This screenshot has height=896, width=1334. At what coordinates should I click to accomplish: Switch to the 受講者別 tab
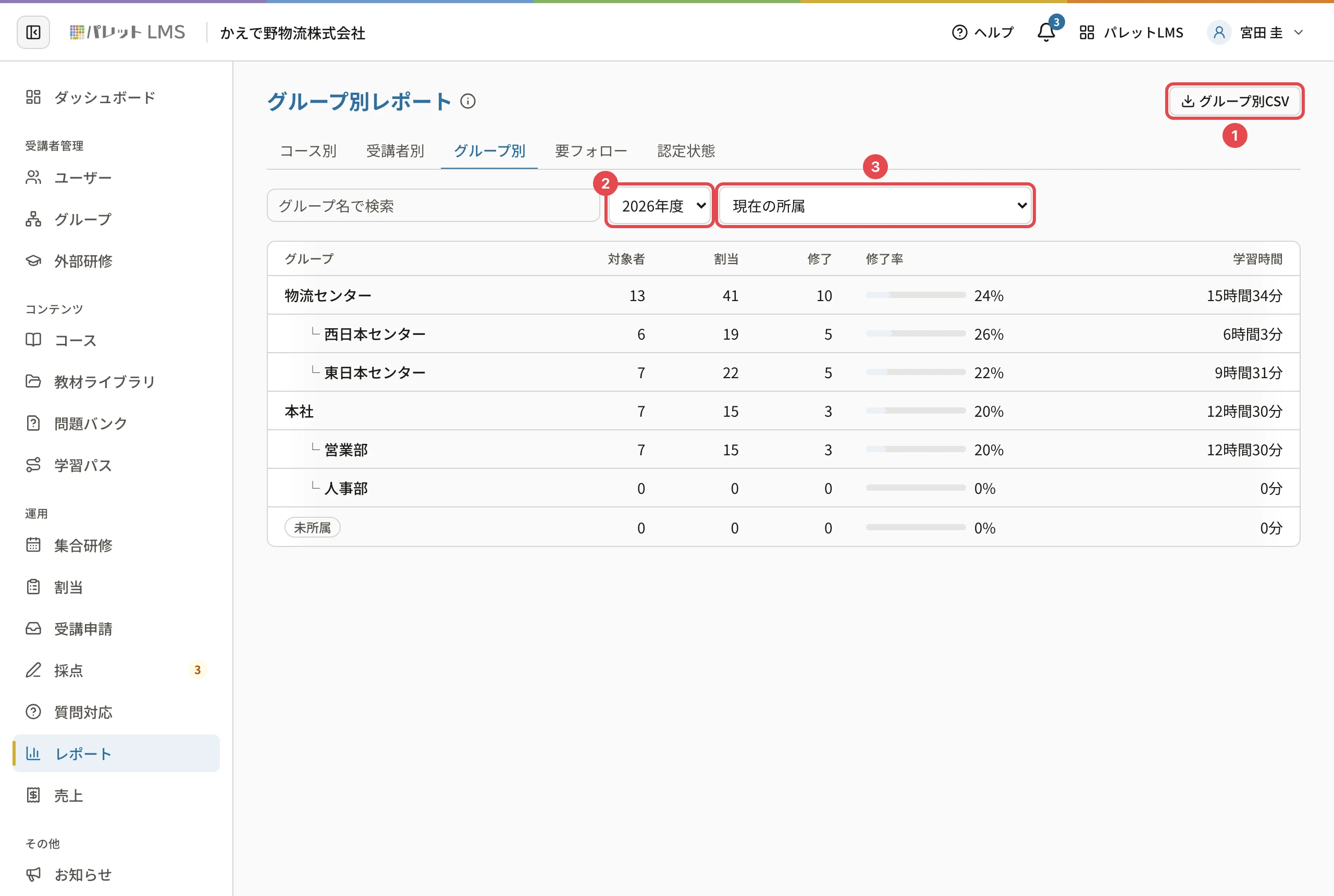point(395,151)
